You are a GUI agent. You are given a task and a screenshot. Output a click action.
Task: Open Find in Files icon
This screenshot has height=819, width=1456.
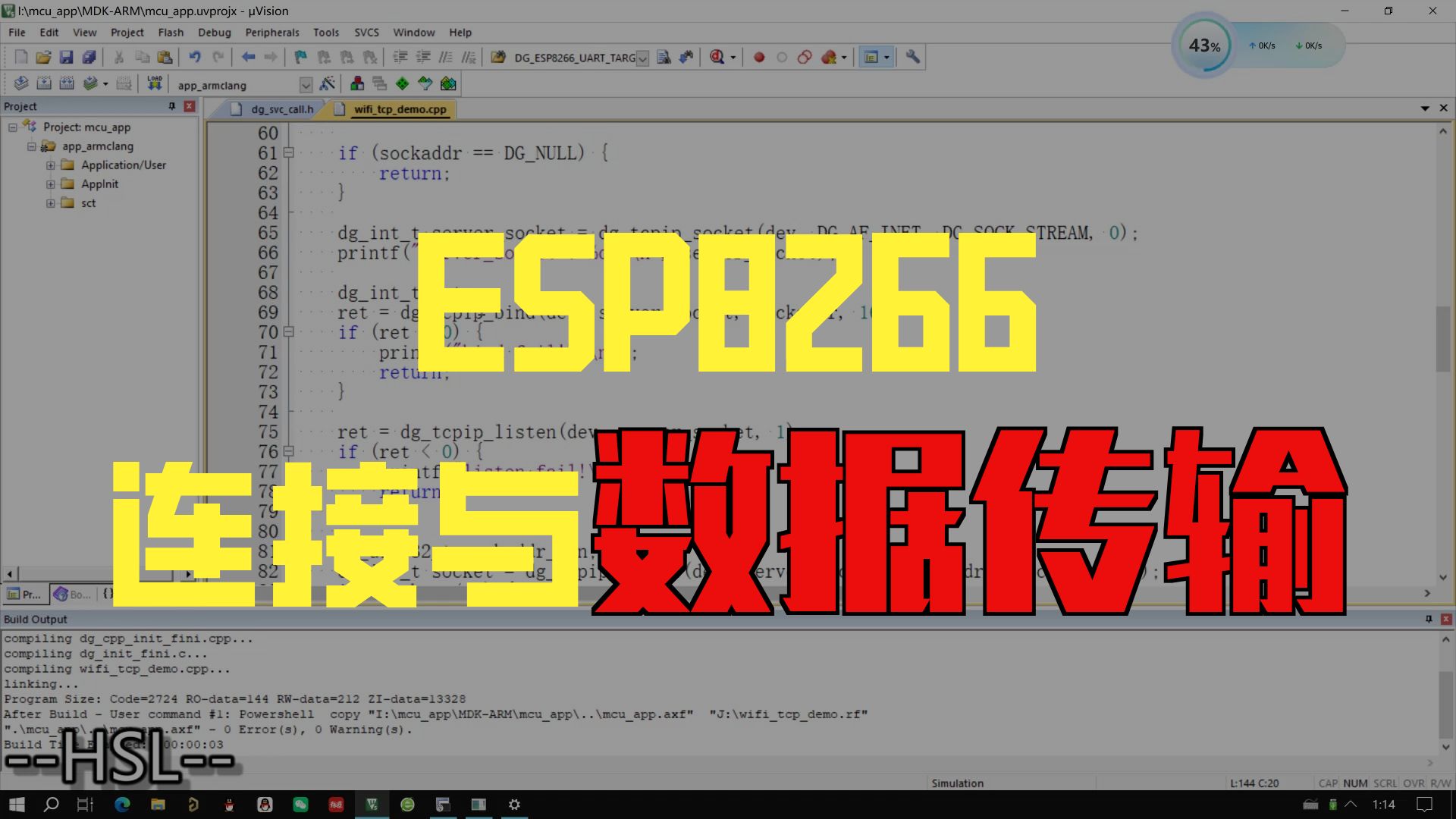[498, 57]
